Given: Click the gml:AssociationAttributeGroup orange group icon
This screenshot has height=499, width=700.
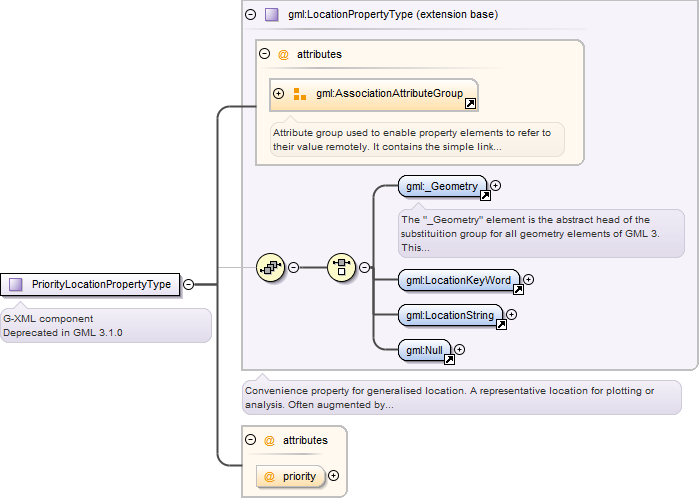Looking at the screenshot, I should coord(300,94).
